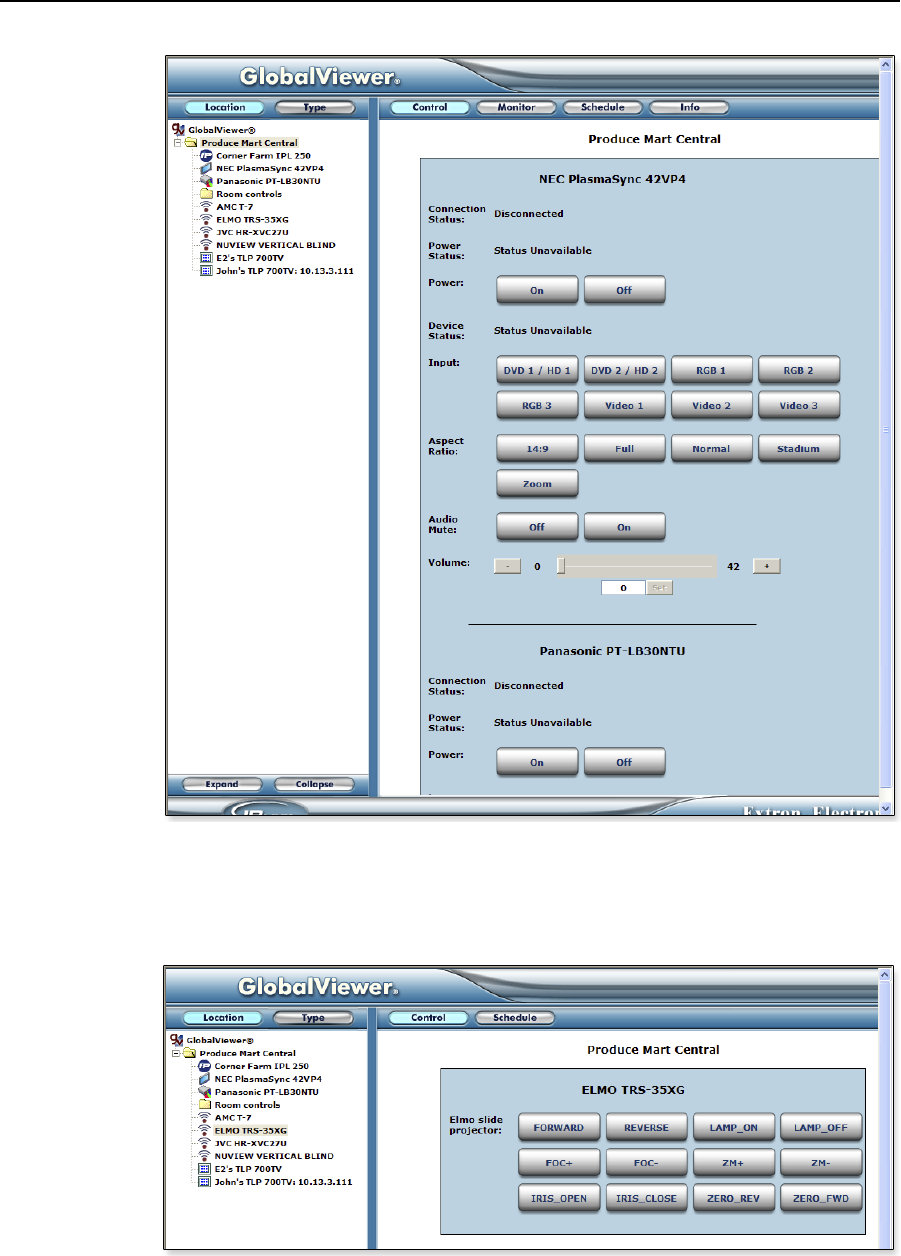This screenshot has height=1256, width=901.
Task: Click AMC T-7 icon in ELMO panel window
Action: [204, 1117]
